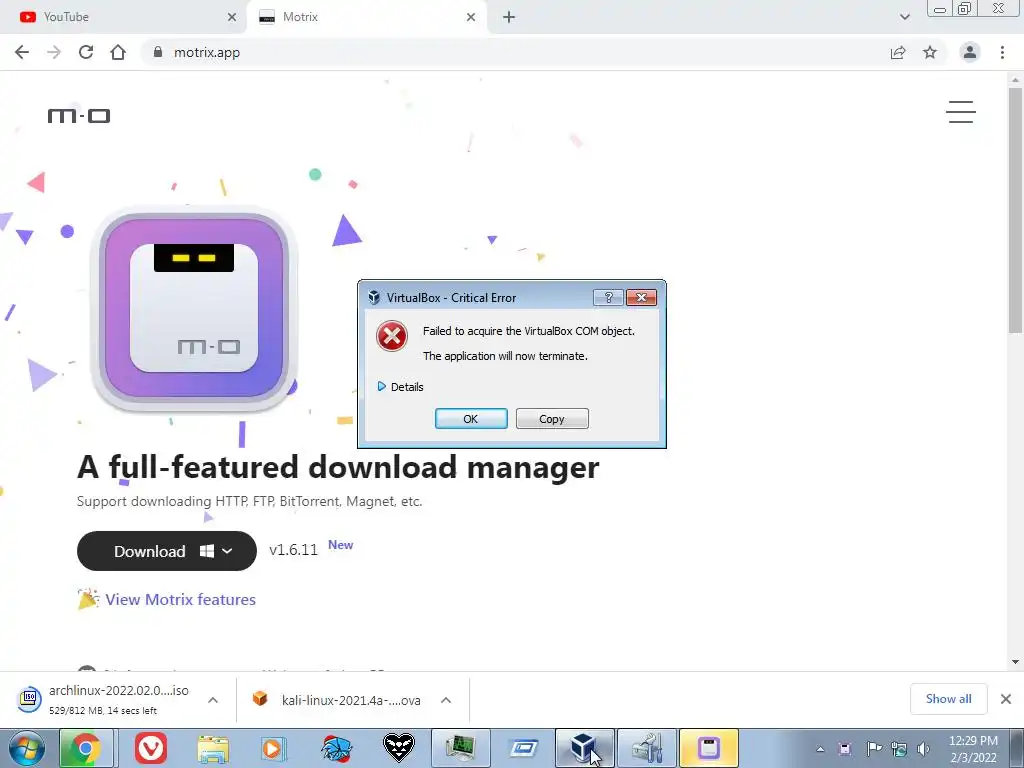
Task: Open Windows Media Player from taskbar
Action: coord(274,748)
